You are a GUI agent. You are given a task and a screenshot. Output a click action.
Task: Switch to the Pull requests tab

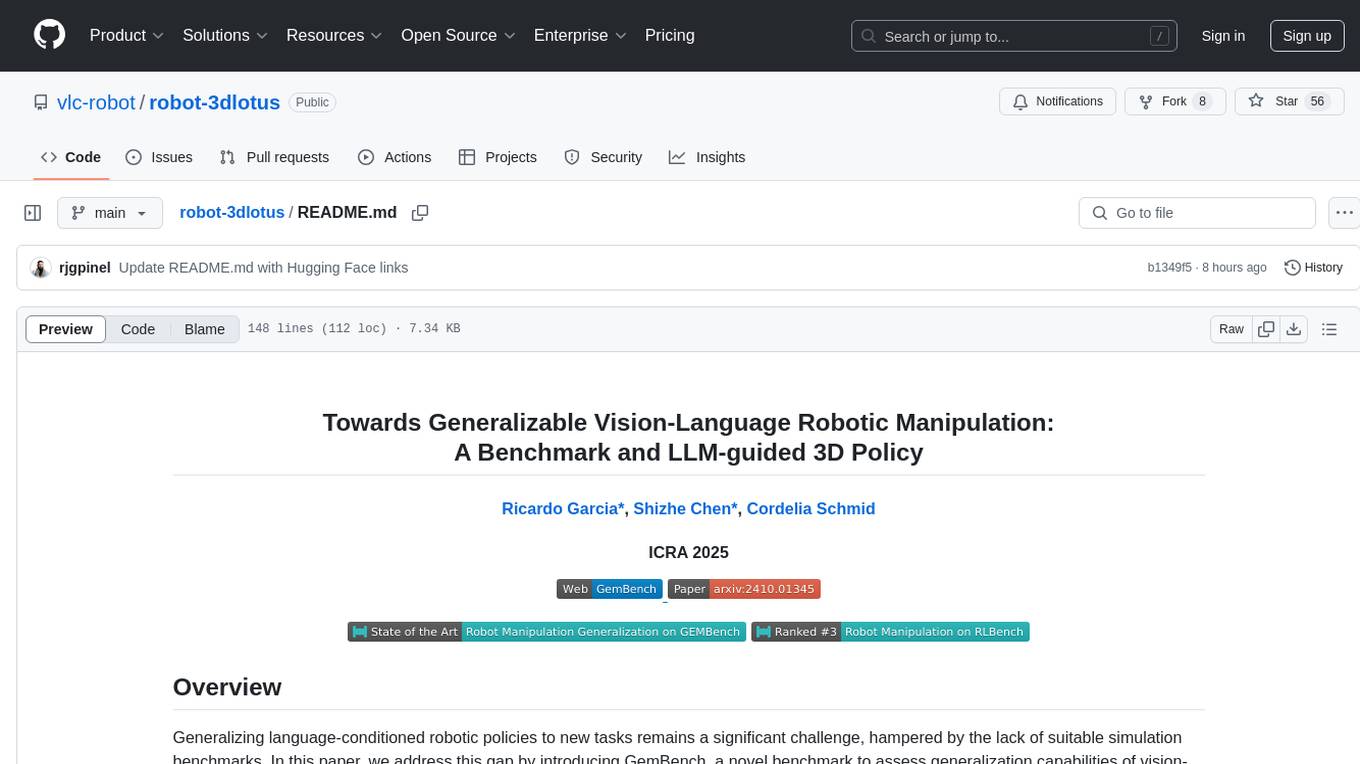pyautogui.click(x=274, y=157)
